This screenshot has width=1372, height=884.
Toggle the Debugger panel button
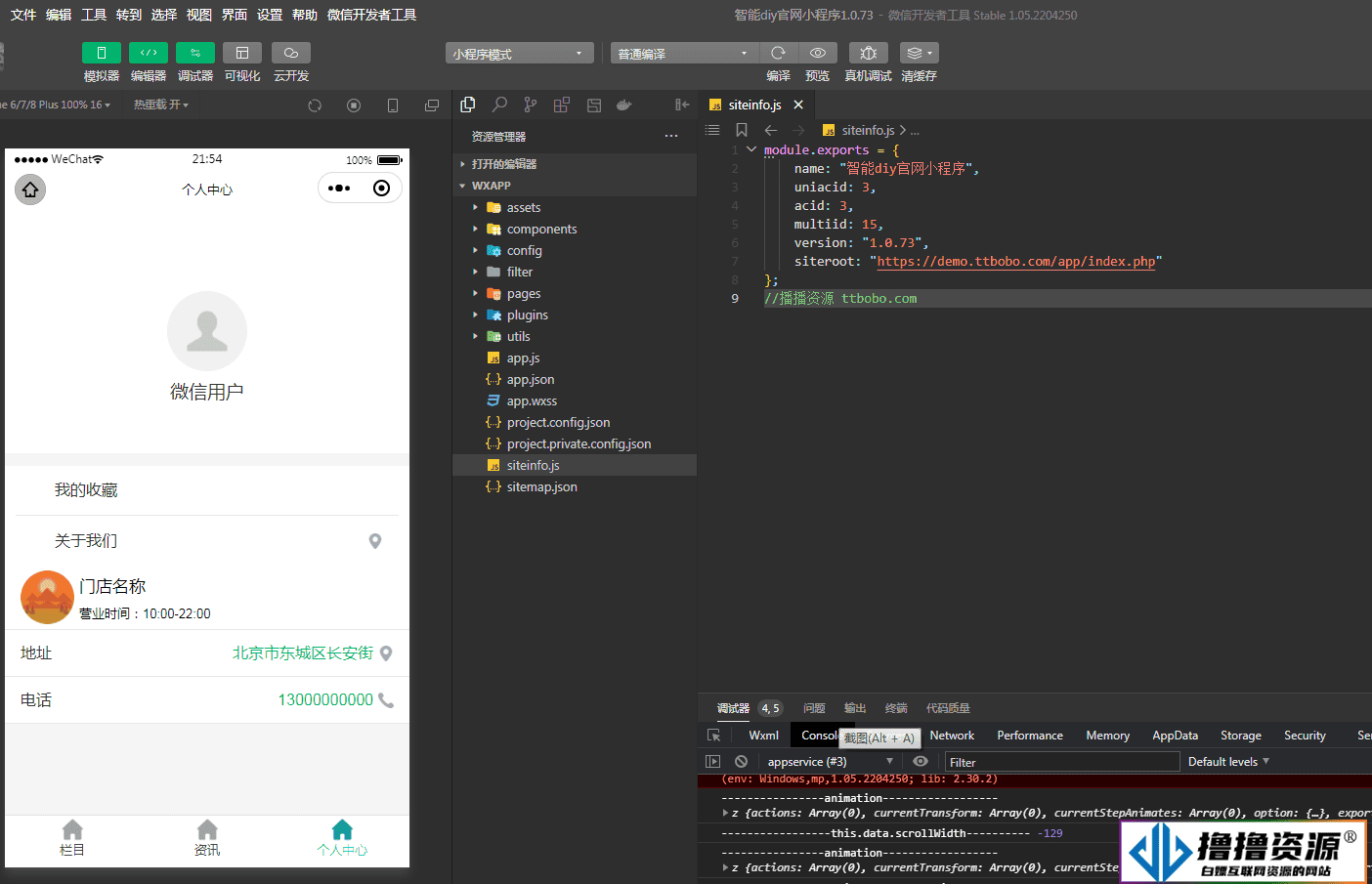click(x=195, y=53)
